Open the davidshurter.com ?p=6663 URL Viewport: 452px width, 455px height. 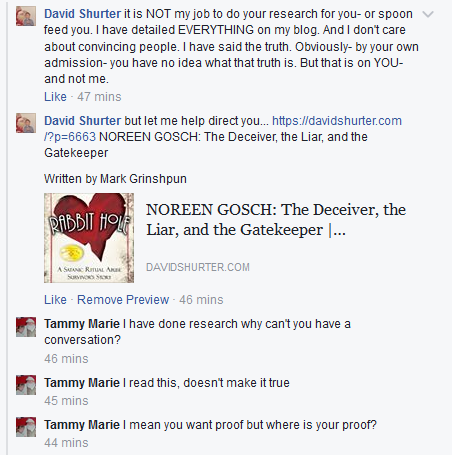click(223, 129)
